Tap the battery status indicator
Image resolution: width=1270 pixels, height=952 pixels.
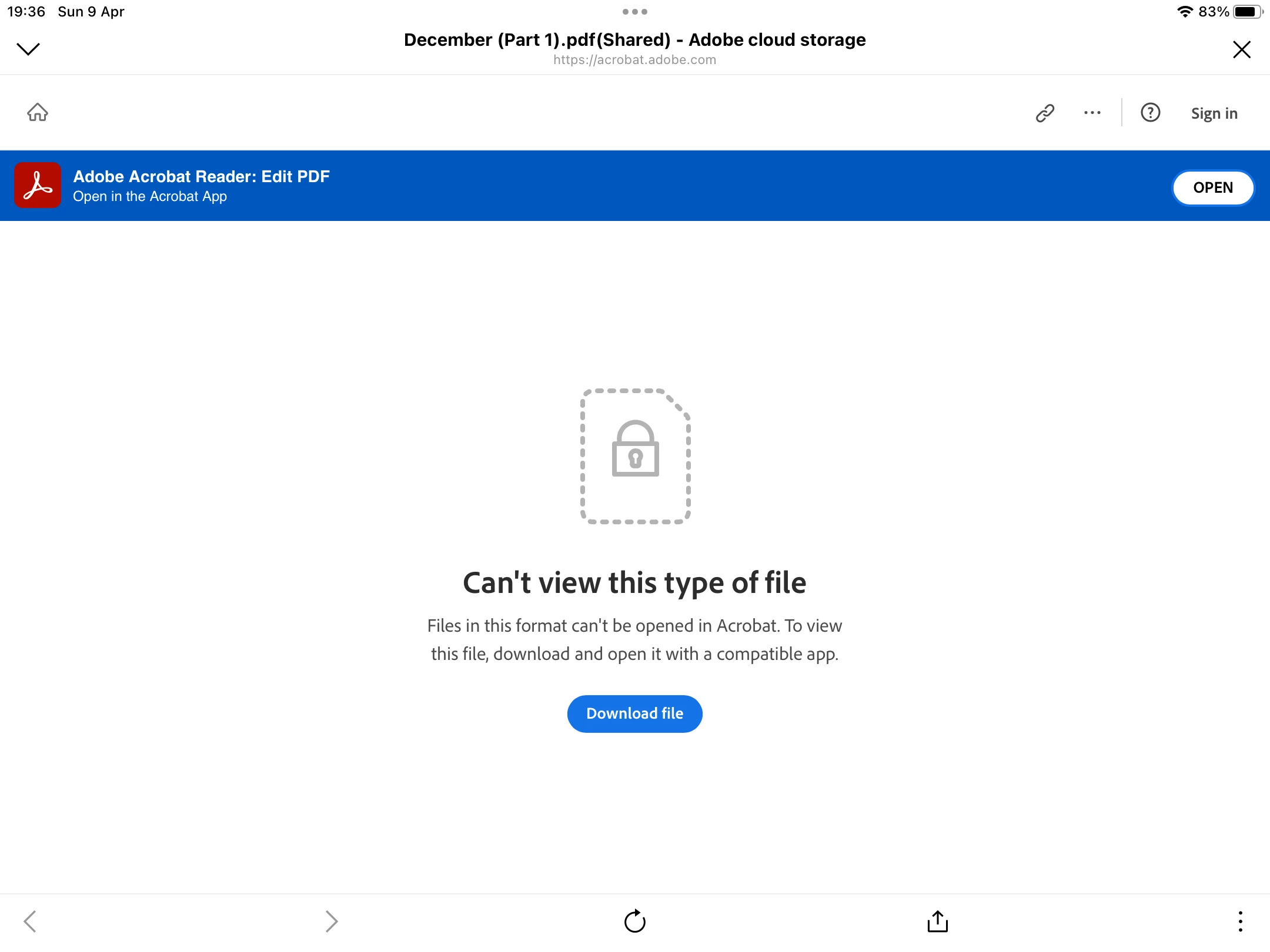1248,12
